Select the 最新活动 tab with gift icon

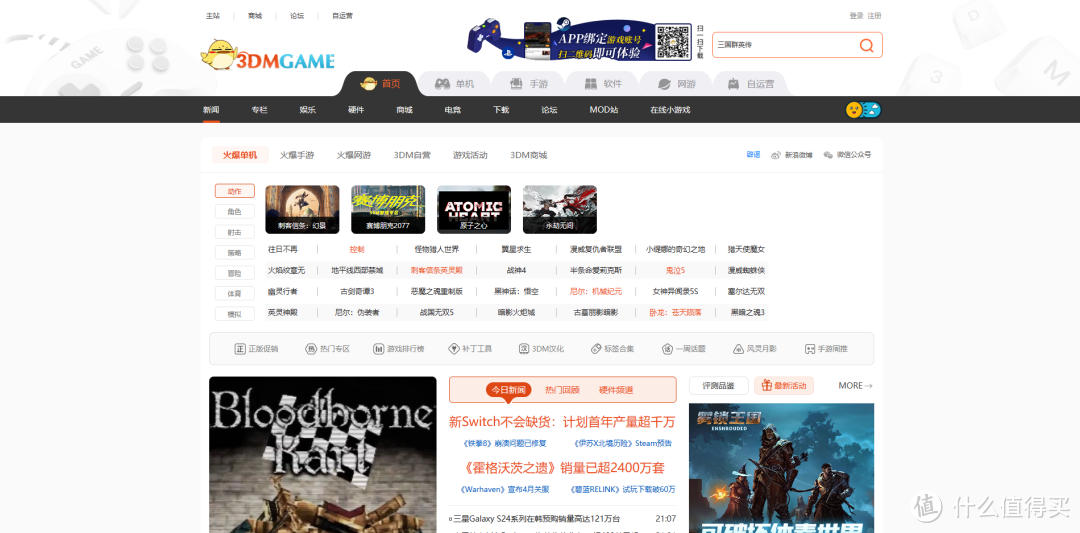pos(784,386)
